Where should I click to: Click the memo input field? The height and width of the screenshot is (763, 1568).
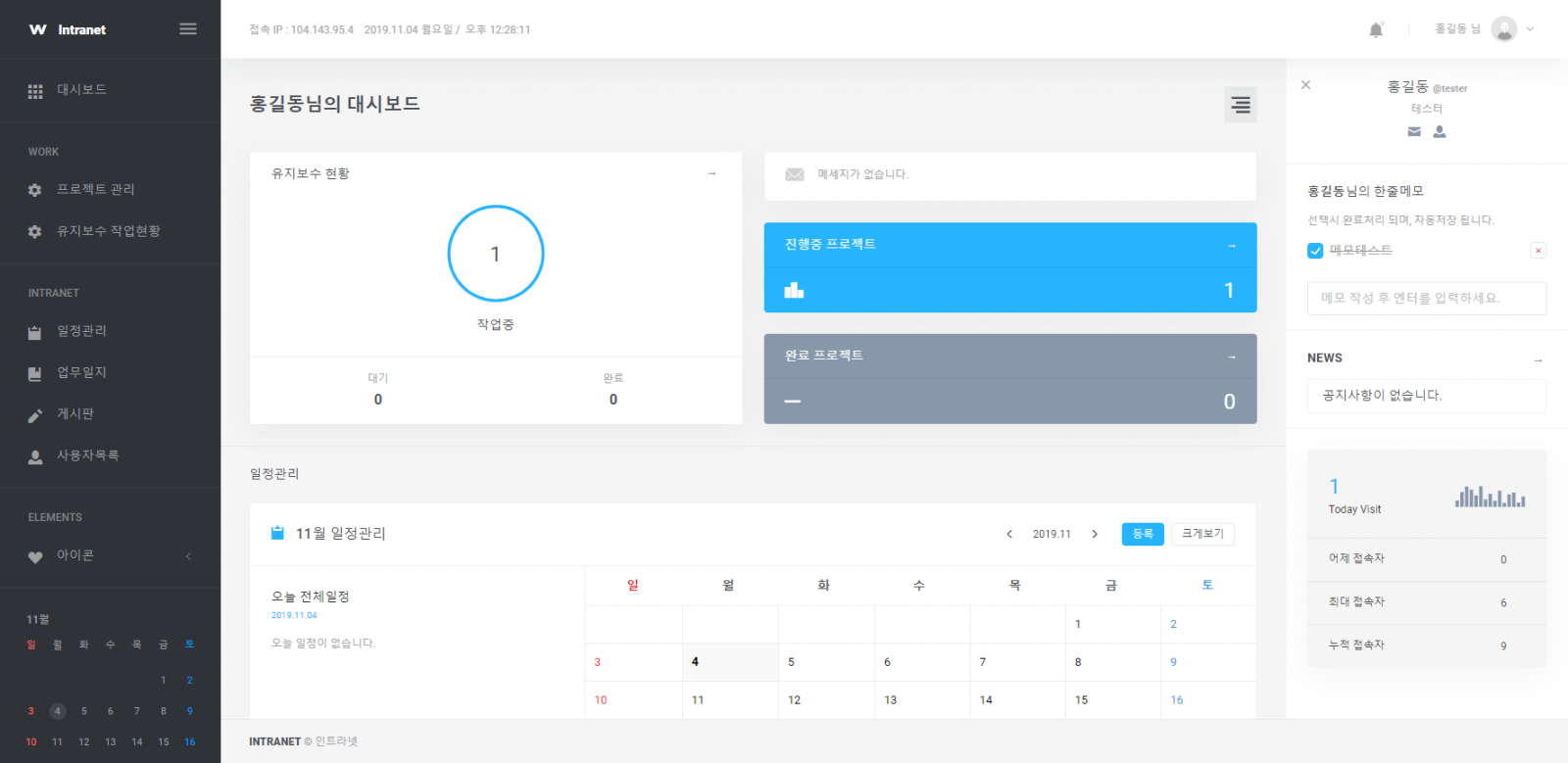pos(1426,299)
